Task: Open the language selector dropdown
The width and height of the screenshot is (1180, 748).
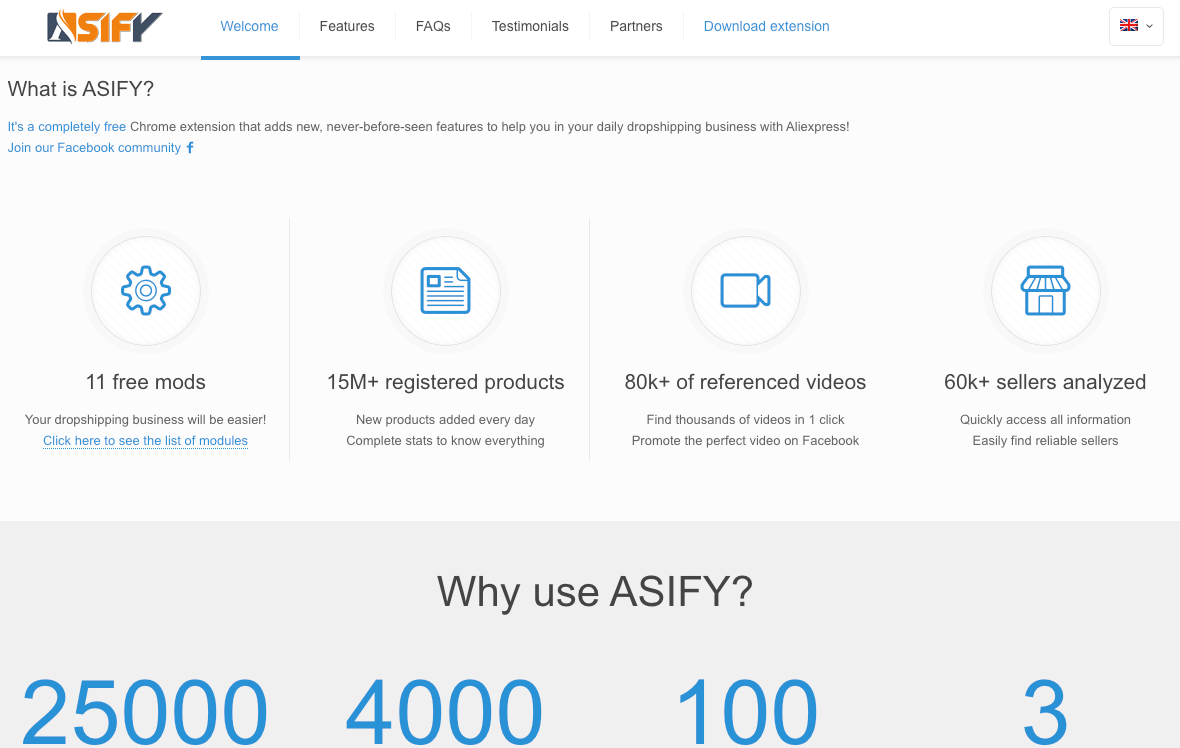Action: click(x=1136, y=26)
